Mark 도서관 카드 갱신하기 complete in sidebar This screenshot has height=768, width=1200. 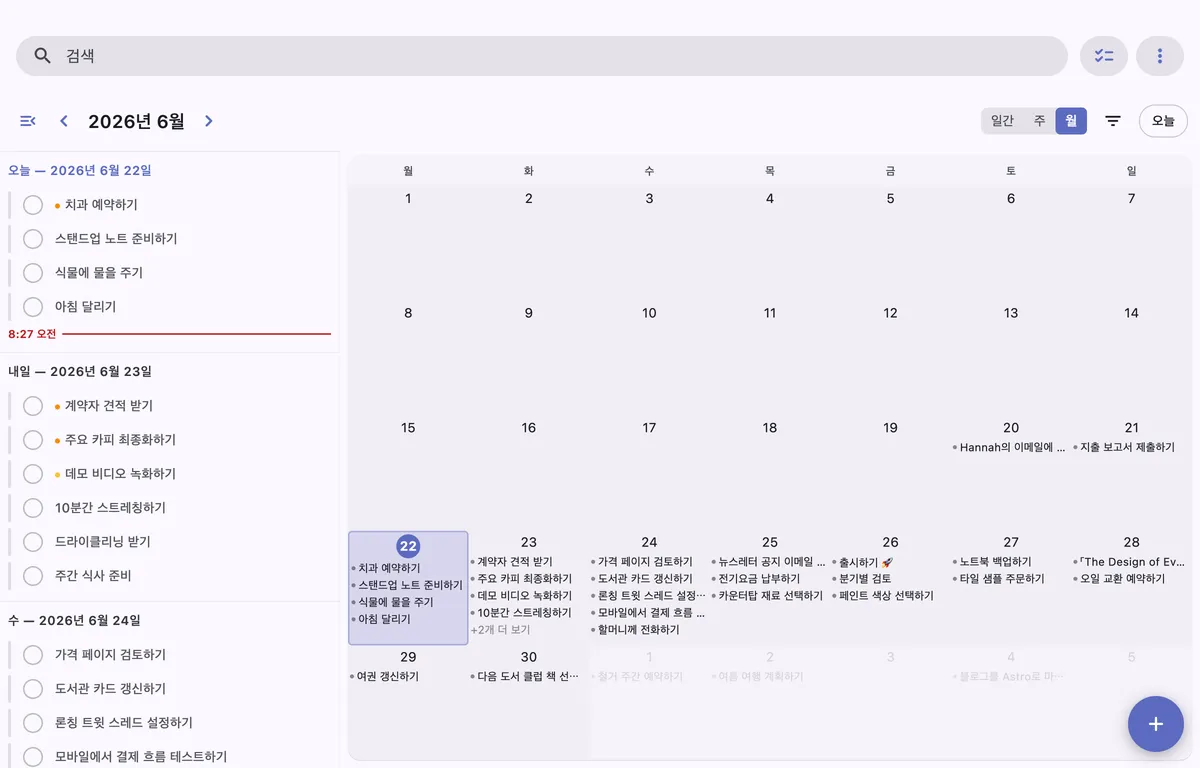pos(33,689)
